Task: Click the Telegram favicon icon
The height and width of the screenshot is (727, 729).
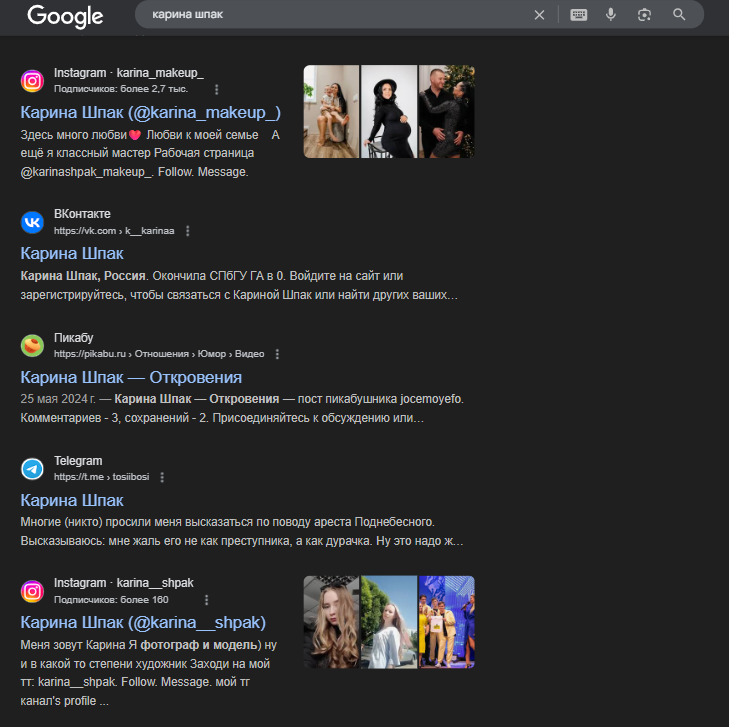Action: [x=33, y=469]
